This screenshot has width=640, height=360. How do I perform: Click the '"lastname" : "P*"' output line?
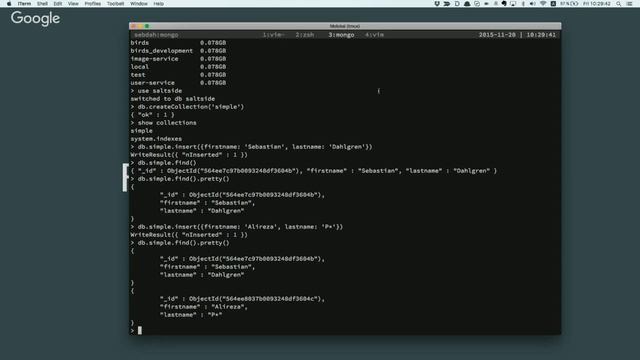click(191, 315)
